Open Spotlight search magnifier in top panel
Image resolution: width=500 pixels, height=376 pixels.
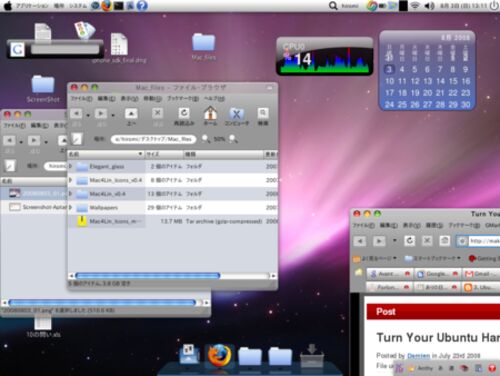(x=333, y=6)
